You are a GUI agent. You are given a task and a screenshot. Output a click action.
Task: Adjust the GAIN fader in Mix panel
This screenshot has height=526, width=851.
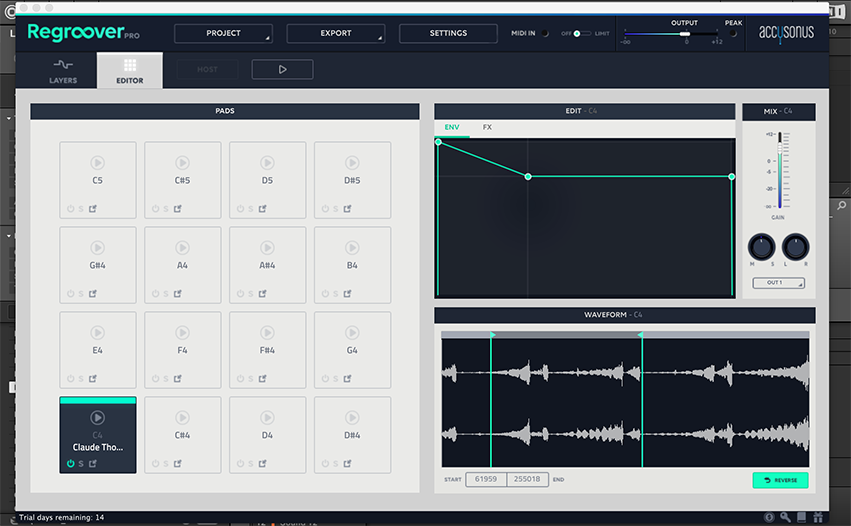click(x=780, y=148)
